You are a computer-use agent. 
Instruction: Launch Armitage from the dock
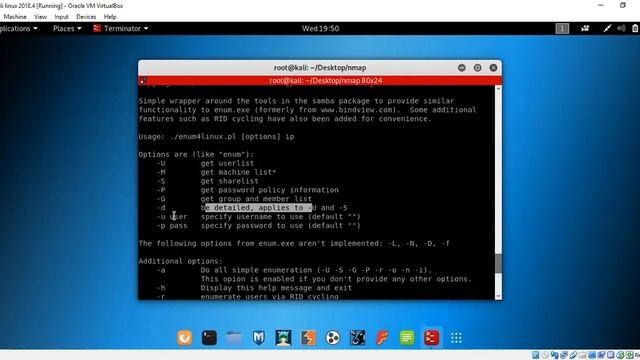tap(283, 338)
